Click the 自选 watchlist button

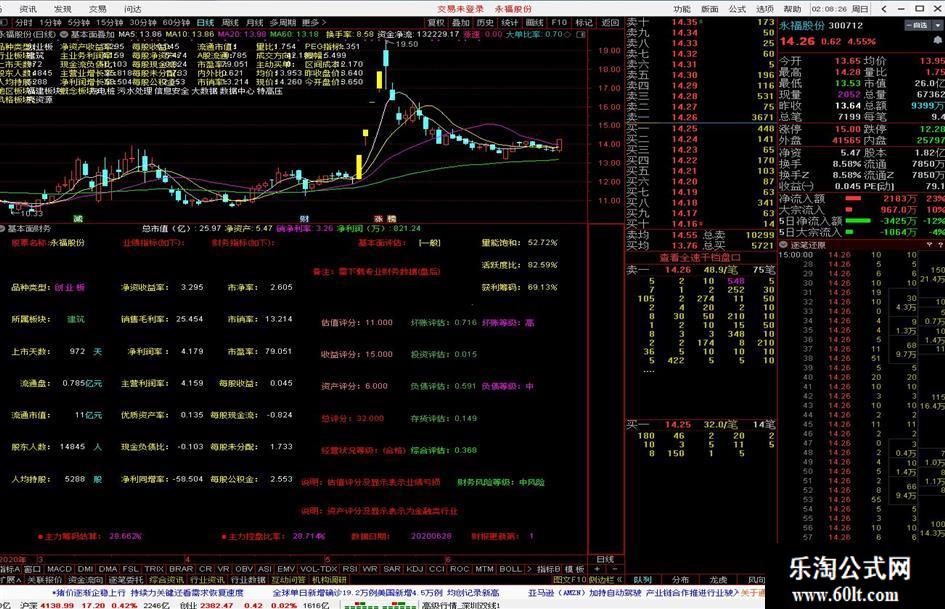(x=918, y=25)
